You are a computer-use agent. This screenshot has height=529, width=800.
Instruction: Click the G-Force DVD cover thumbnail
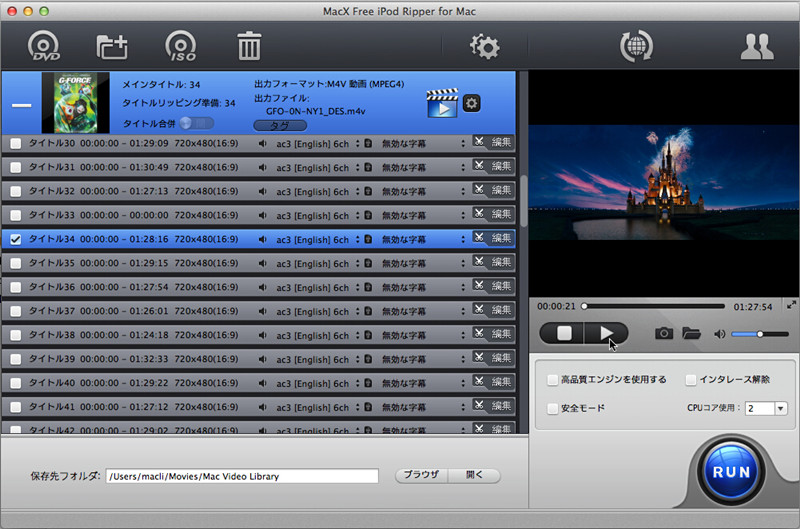[76, 103]
